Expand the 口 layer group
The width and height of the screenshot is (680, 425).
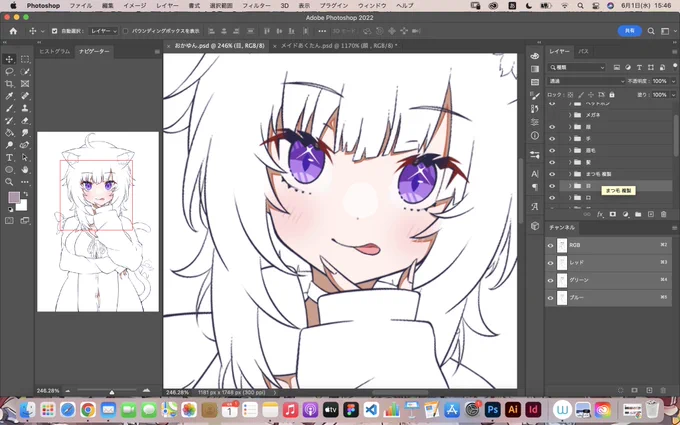[x=570, y=197]
